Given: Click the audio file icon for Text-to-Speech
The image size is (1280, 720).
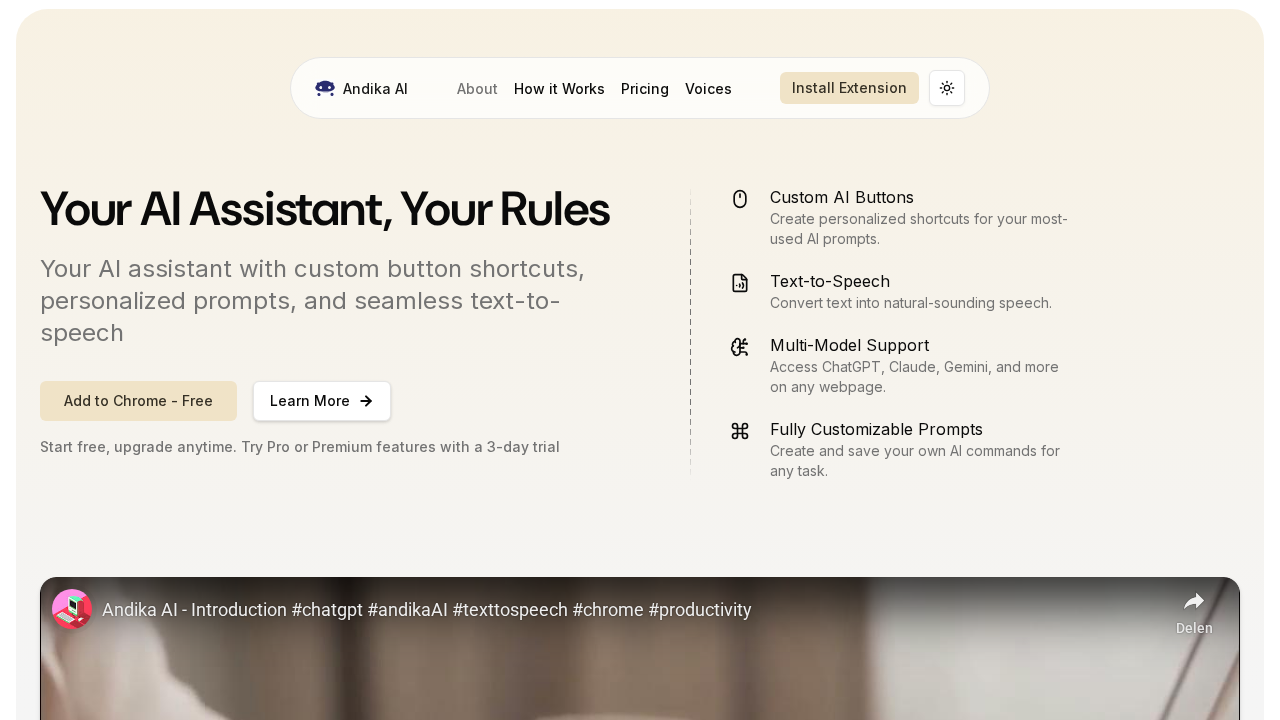Looking at the screenshot, I should pos(740,283).
